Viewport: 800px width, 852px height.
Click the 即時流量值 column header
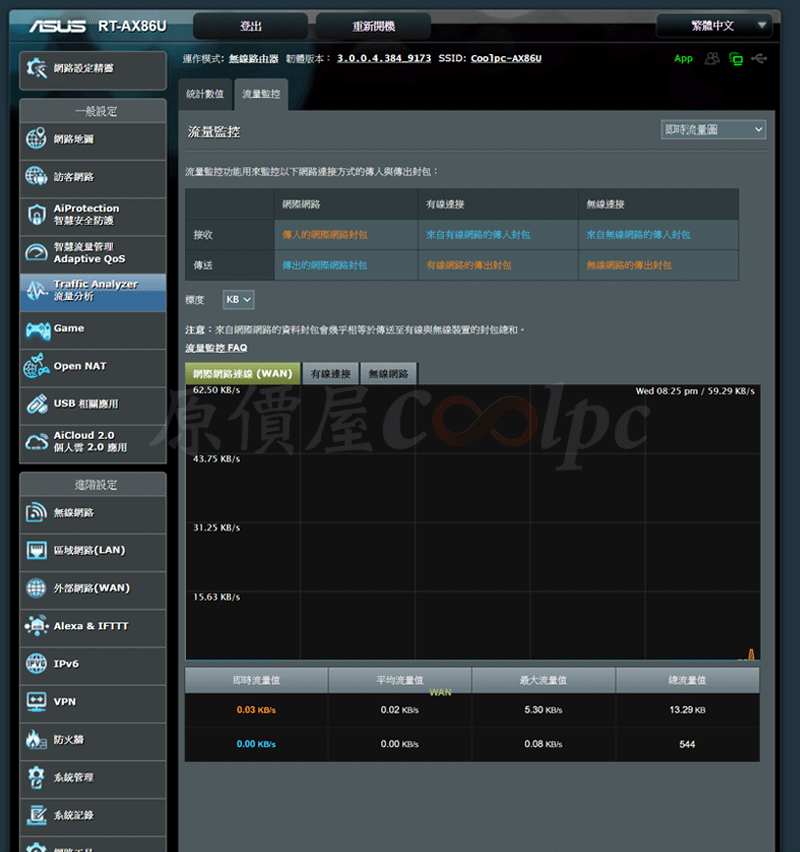click(256, 680)
